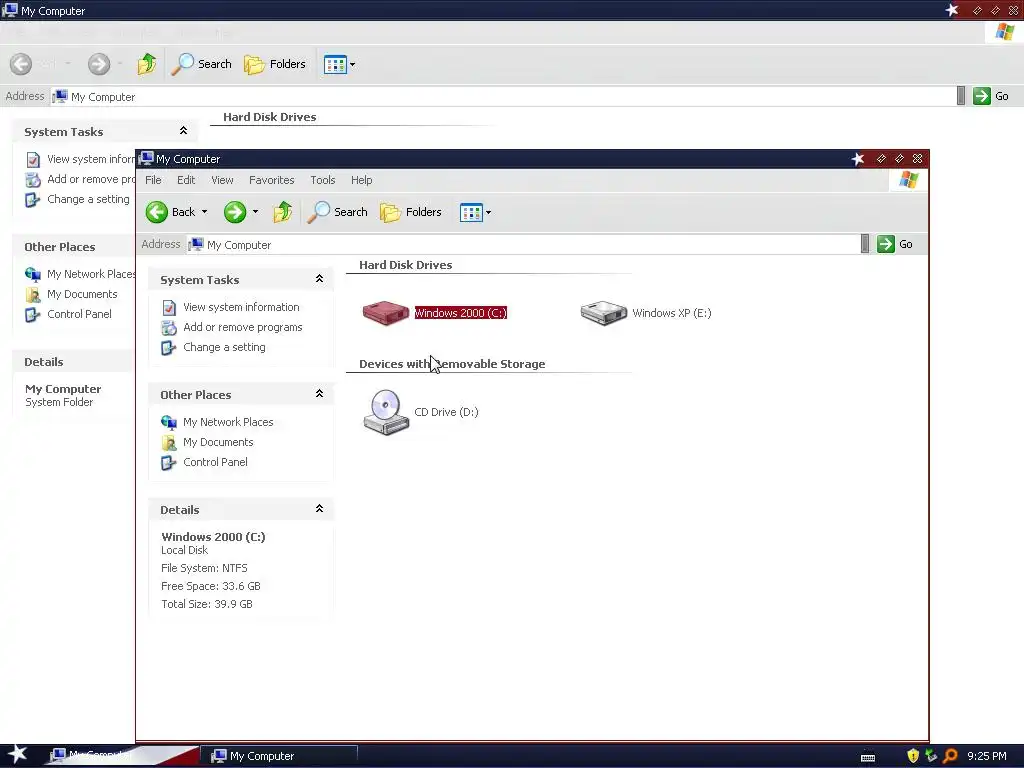Click My Network Places globe icon in front window
Viewport: 1024px width, 768px height.
coord(169,423)
